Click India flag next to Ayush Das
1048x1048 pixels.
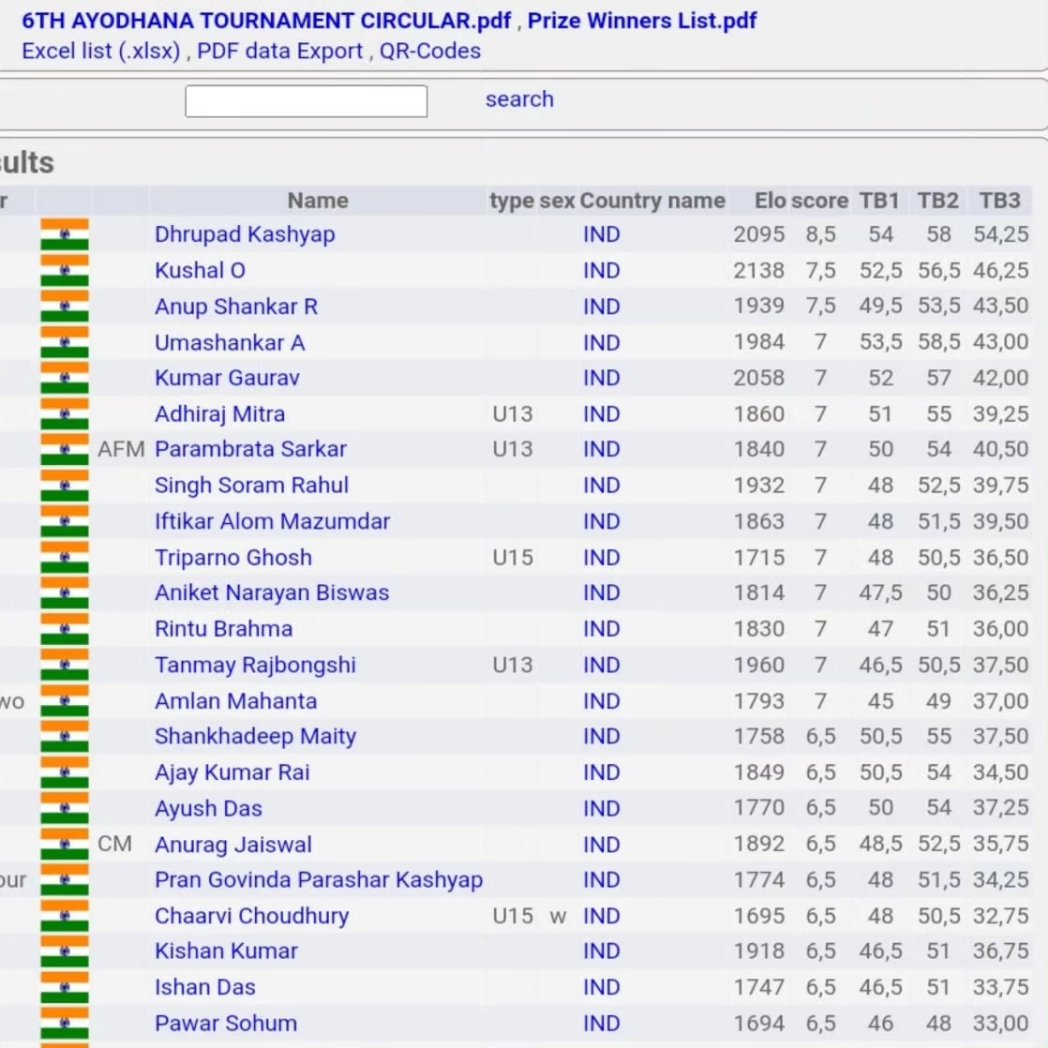(x=64, y=809)
